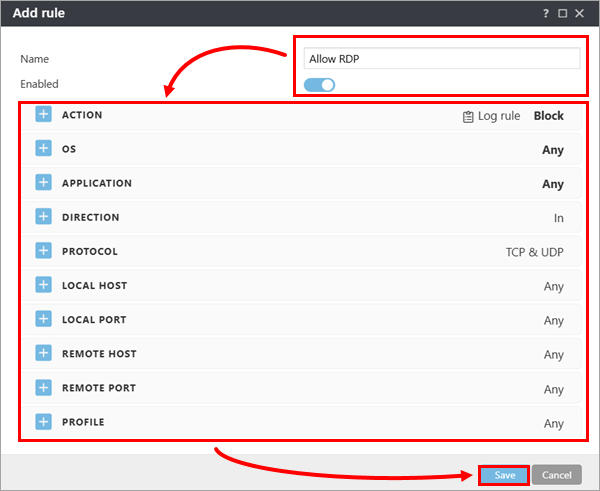Expand the LOCAL HOST section plus icon
The width and height of the screenshot is (600, 491).
tap(43, 285)
